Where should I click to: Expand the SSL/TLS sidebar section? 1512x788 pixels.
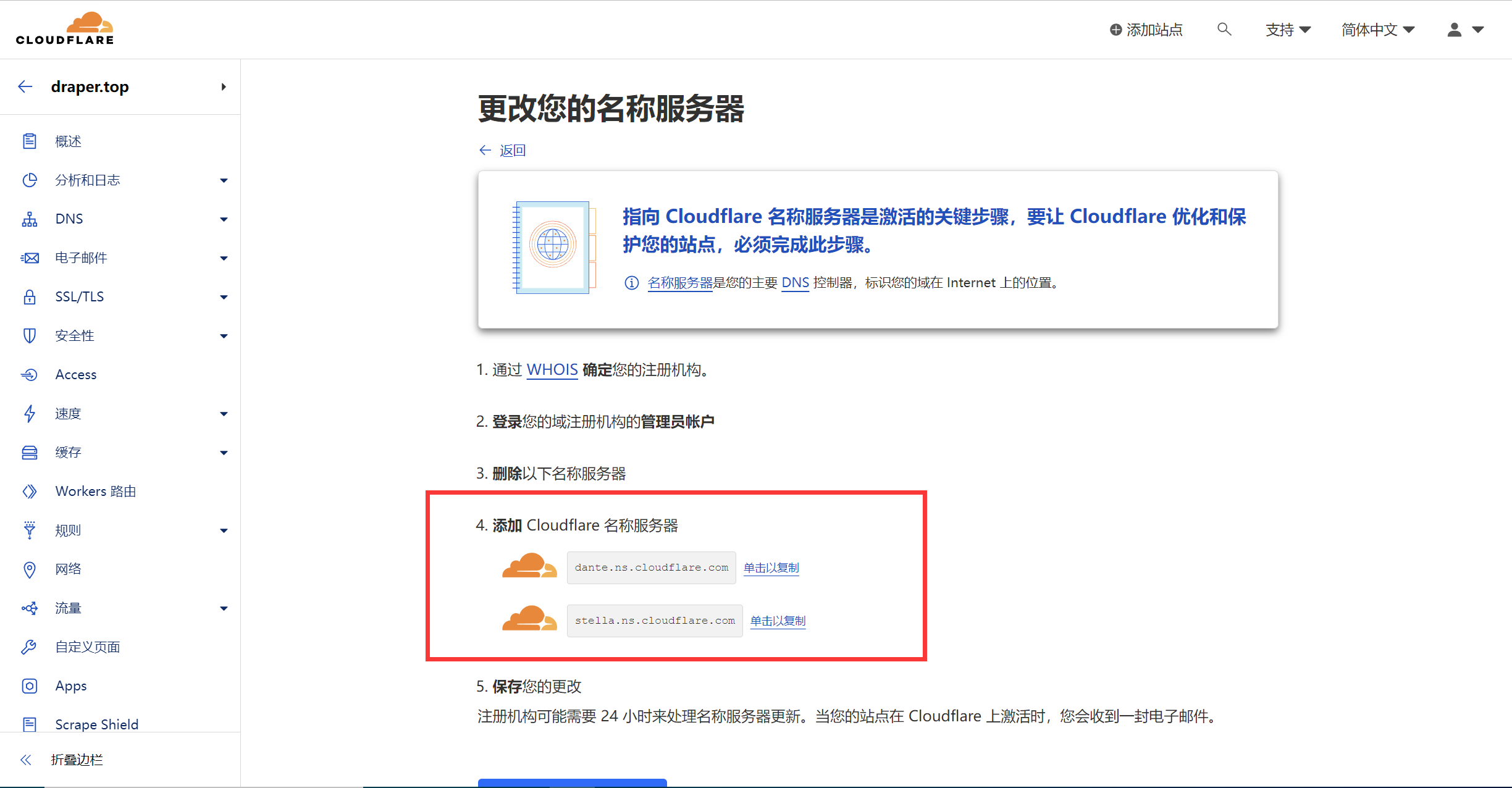pos(224,296)
